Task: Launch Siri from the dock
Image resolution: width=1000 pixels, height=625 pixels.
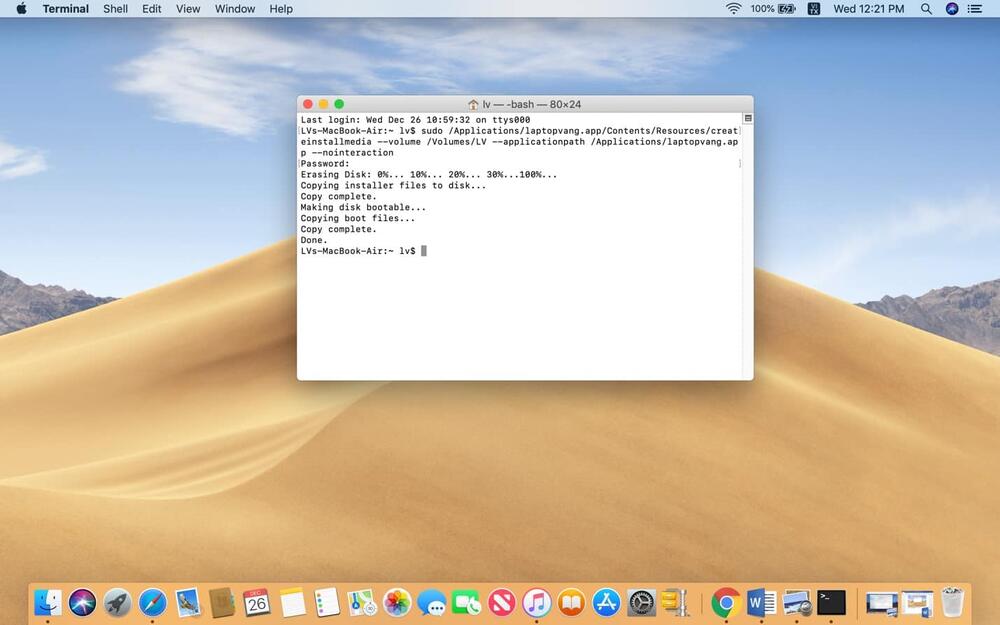Action: [x=82, y=602]
